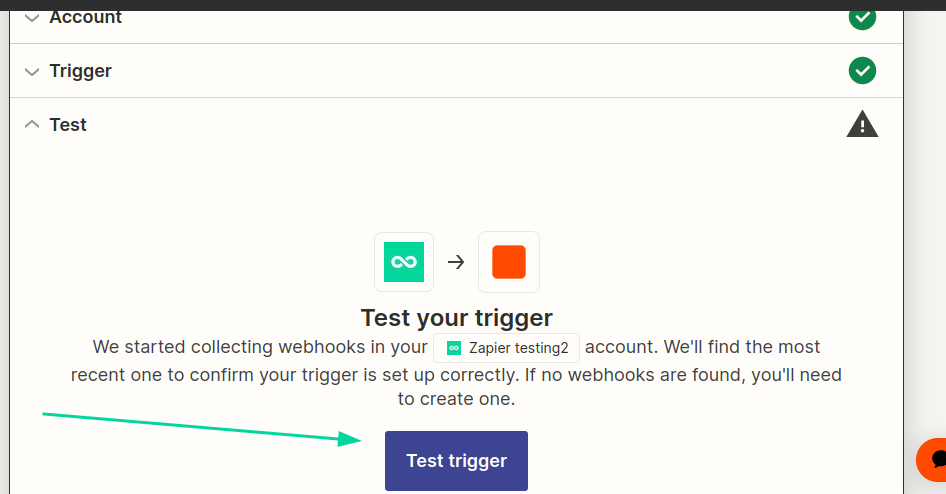946x494 pixels.
Task: Click the Trigger green checkmark icon
Action: pos(861,71)
